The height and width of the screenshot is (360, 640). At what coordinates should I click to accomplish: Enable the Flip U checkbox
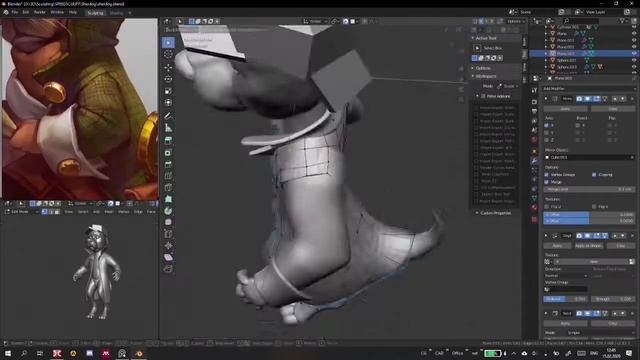tap(547, 207)
